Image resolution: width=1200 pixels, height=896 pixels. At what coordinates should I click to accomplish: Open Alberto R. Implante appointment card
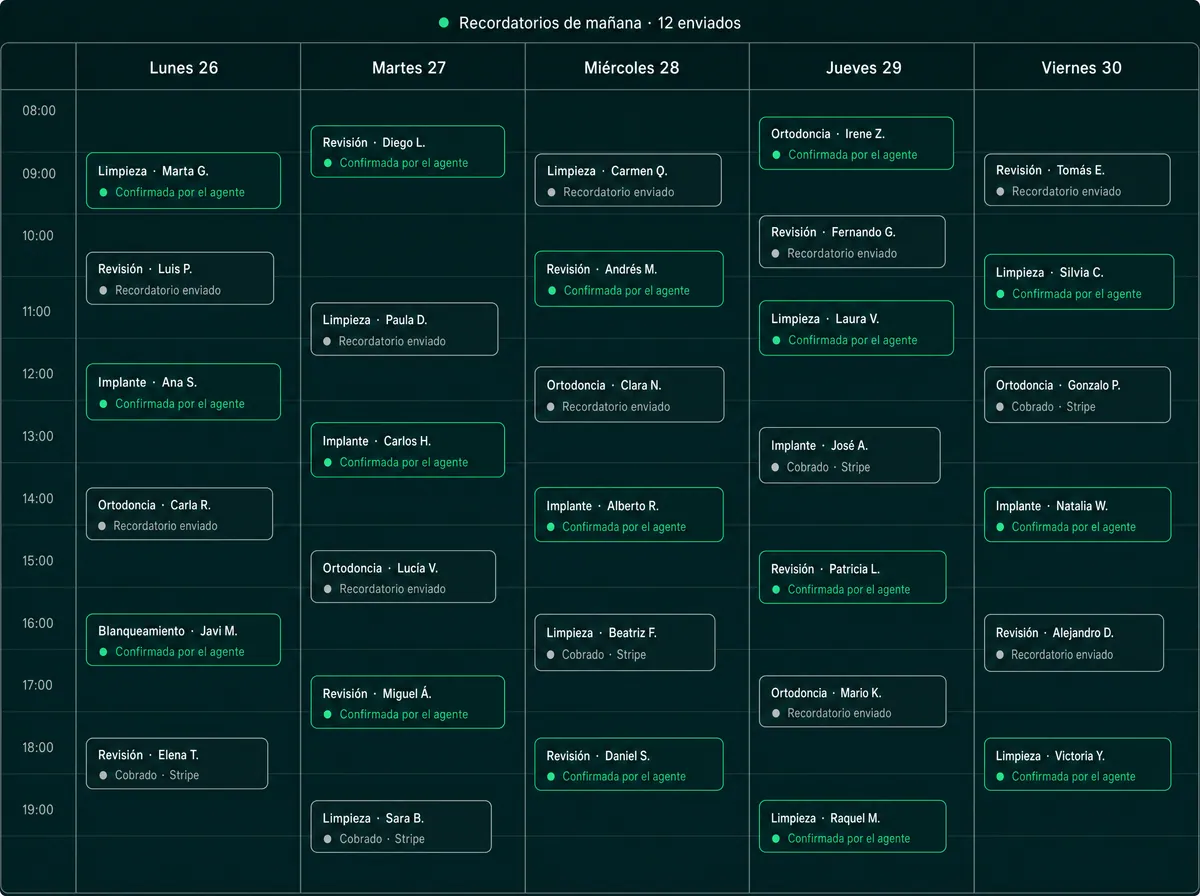point(629,515)
